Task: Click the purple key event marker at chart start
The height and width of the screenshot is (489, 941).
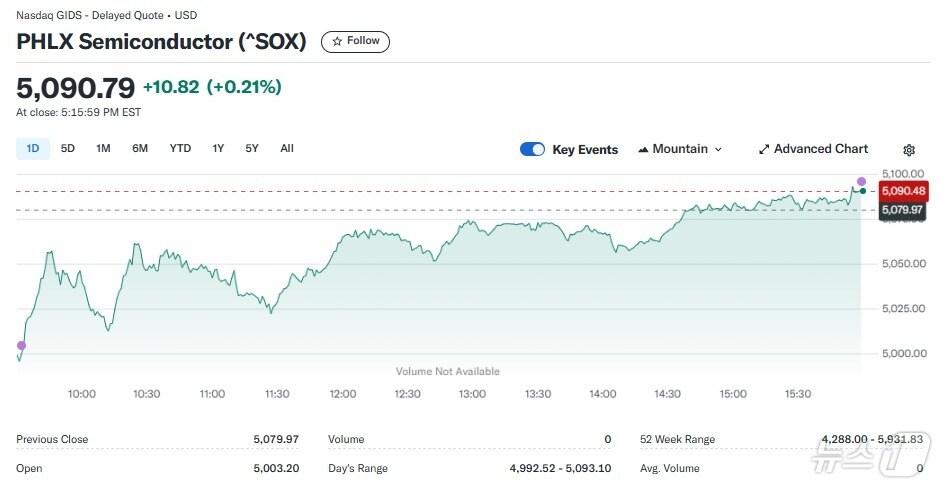Action: (21, 345)
